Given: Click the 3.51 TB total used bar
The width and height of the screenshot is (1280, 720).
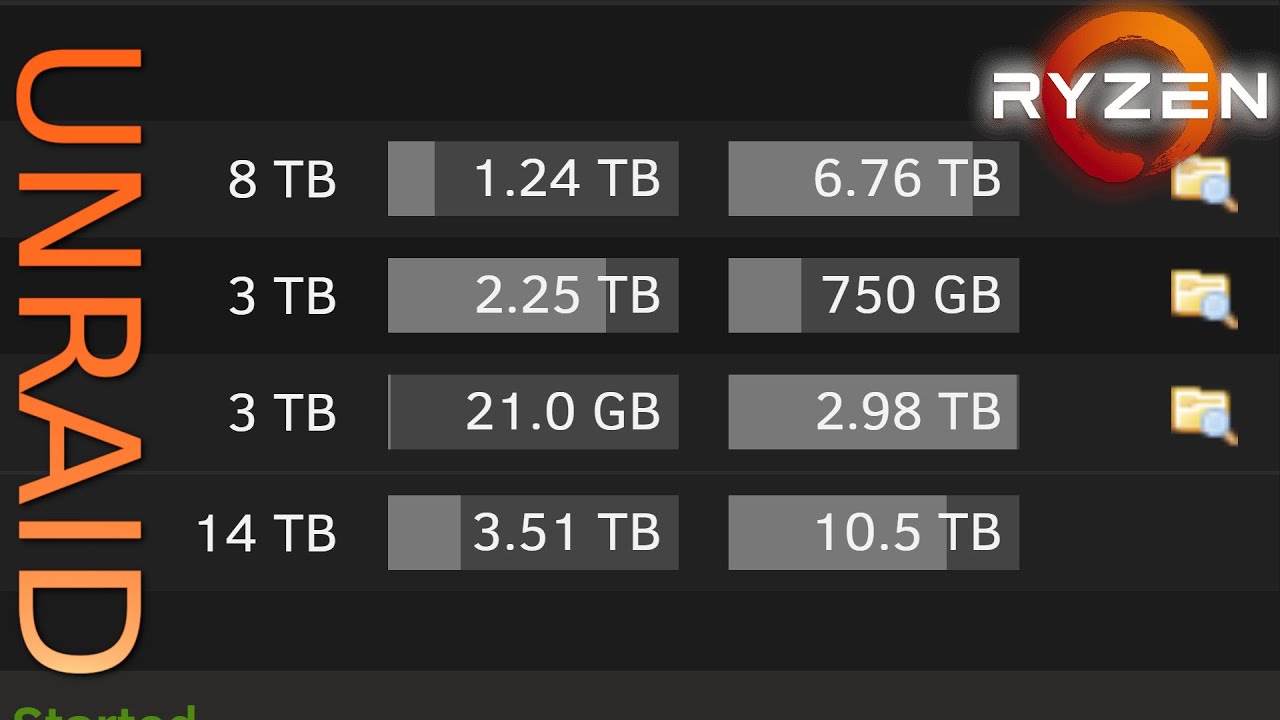Looking at the screenshot, I should (533, 532).
